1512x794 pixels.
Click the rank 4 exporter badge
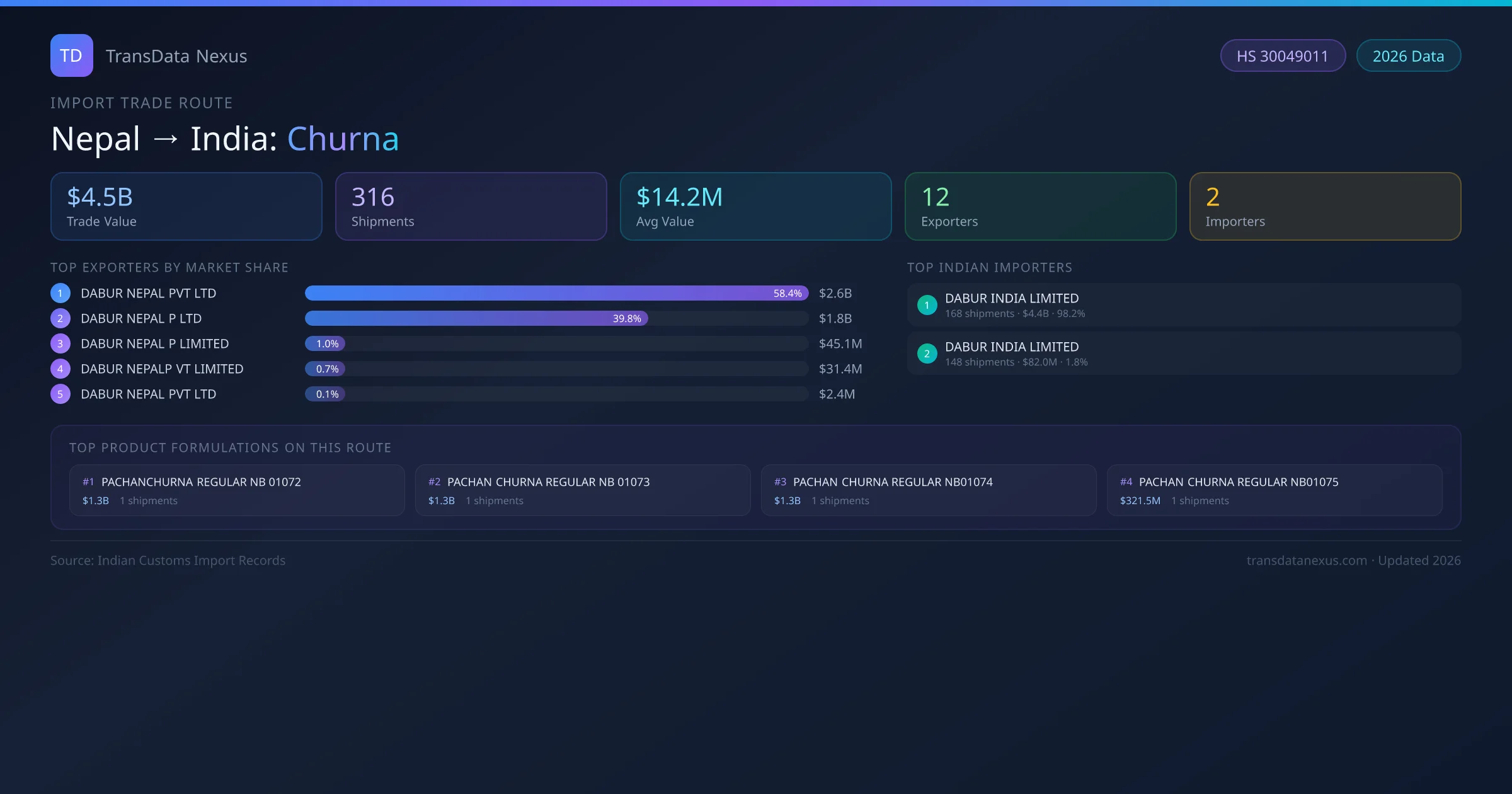60,369
